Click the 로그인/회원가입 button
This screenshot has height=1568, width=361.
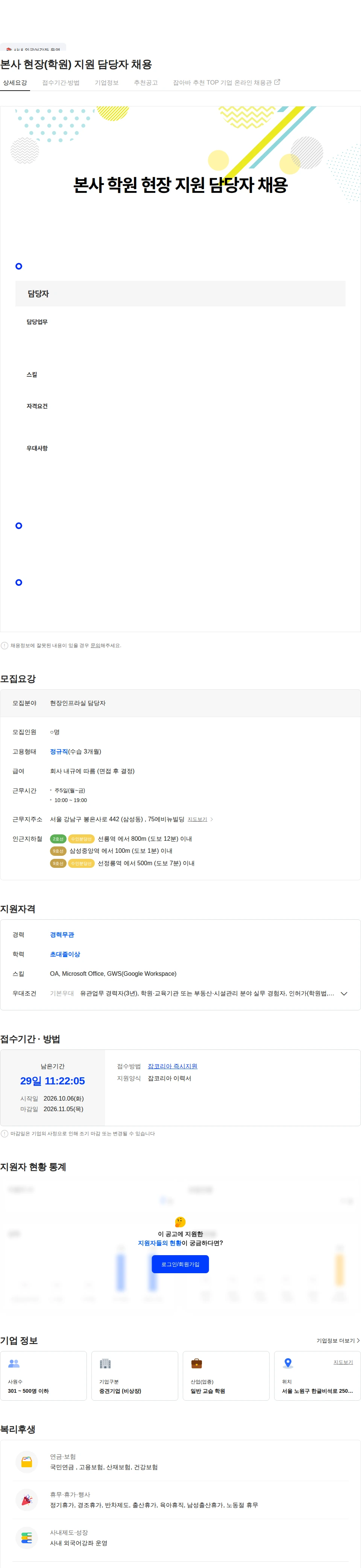(180, 1264)
